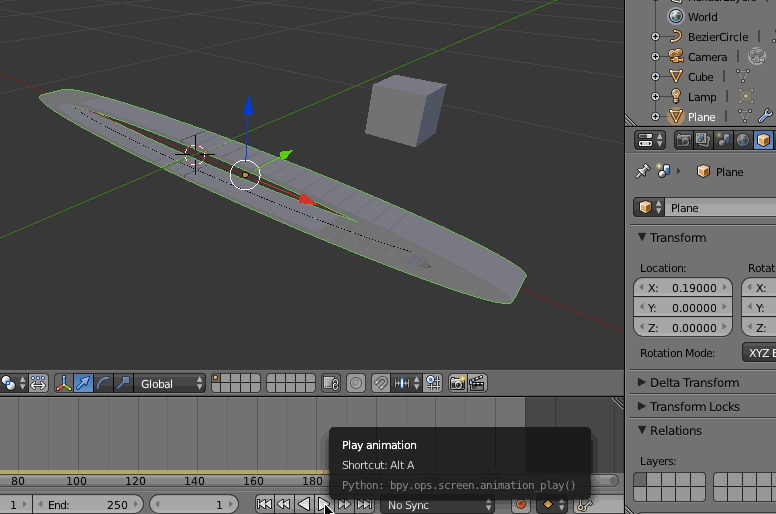Jump to the previous keyframe

tap(284, 505)
